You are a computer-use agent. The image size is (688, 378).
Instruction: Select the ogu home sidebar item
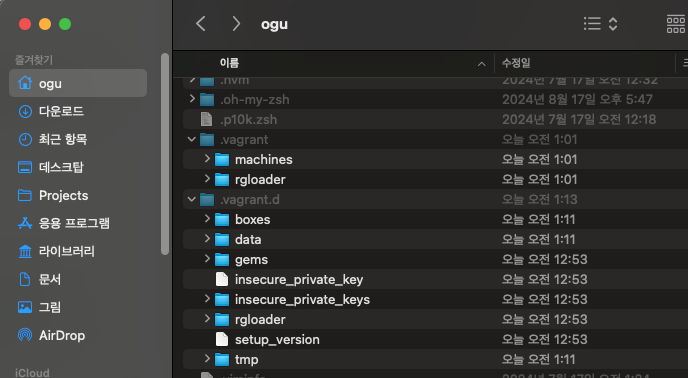(x=78, y=83)
